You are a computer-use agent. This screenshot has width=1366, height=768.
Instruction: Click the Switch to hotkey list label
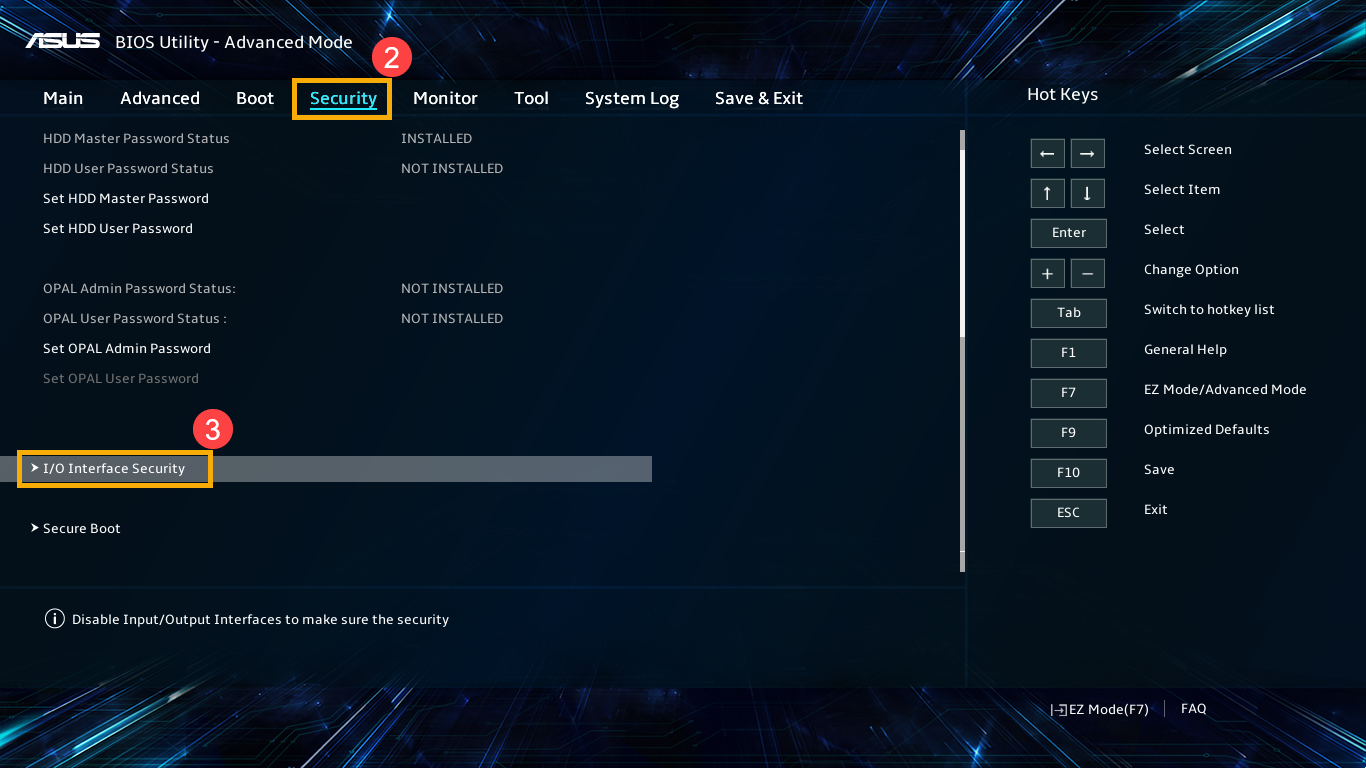pyautogui.click(x=1209, y=309)
